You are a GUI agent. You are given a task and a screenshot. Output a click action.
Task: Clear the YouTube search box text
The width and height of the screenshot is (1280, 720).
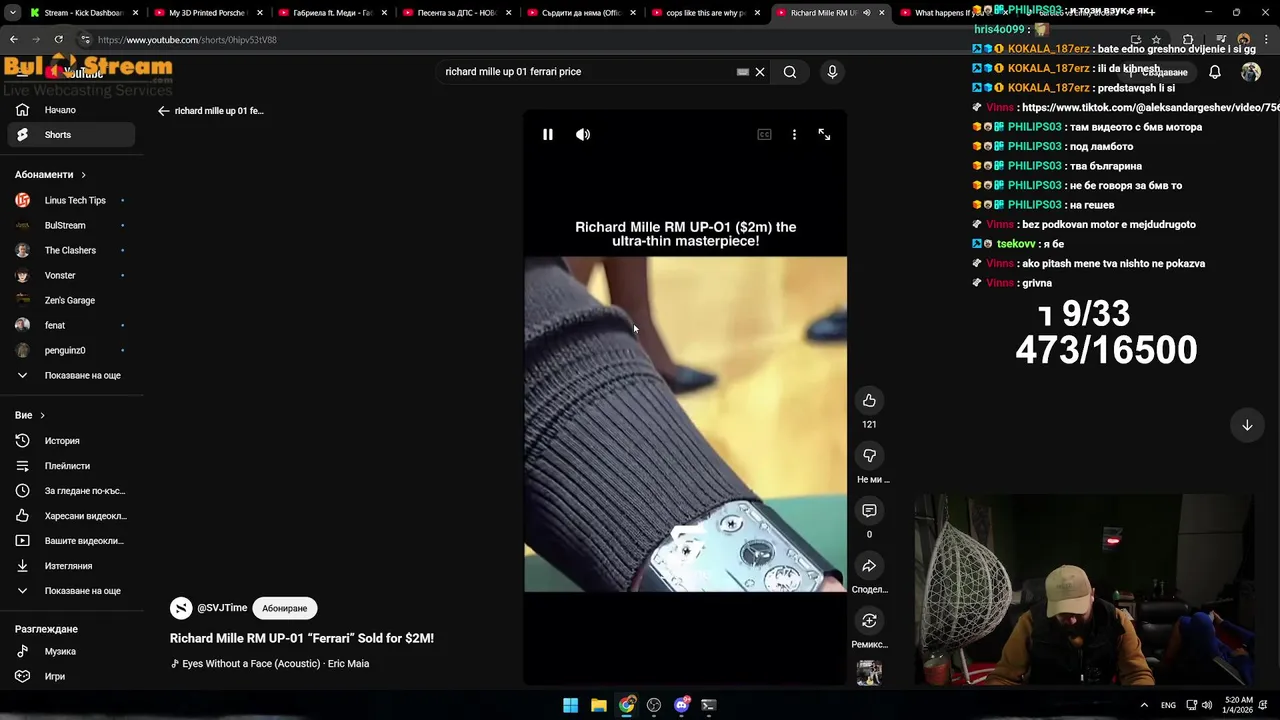click(760, 72)
